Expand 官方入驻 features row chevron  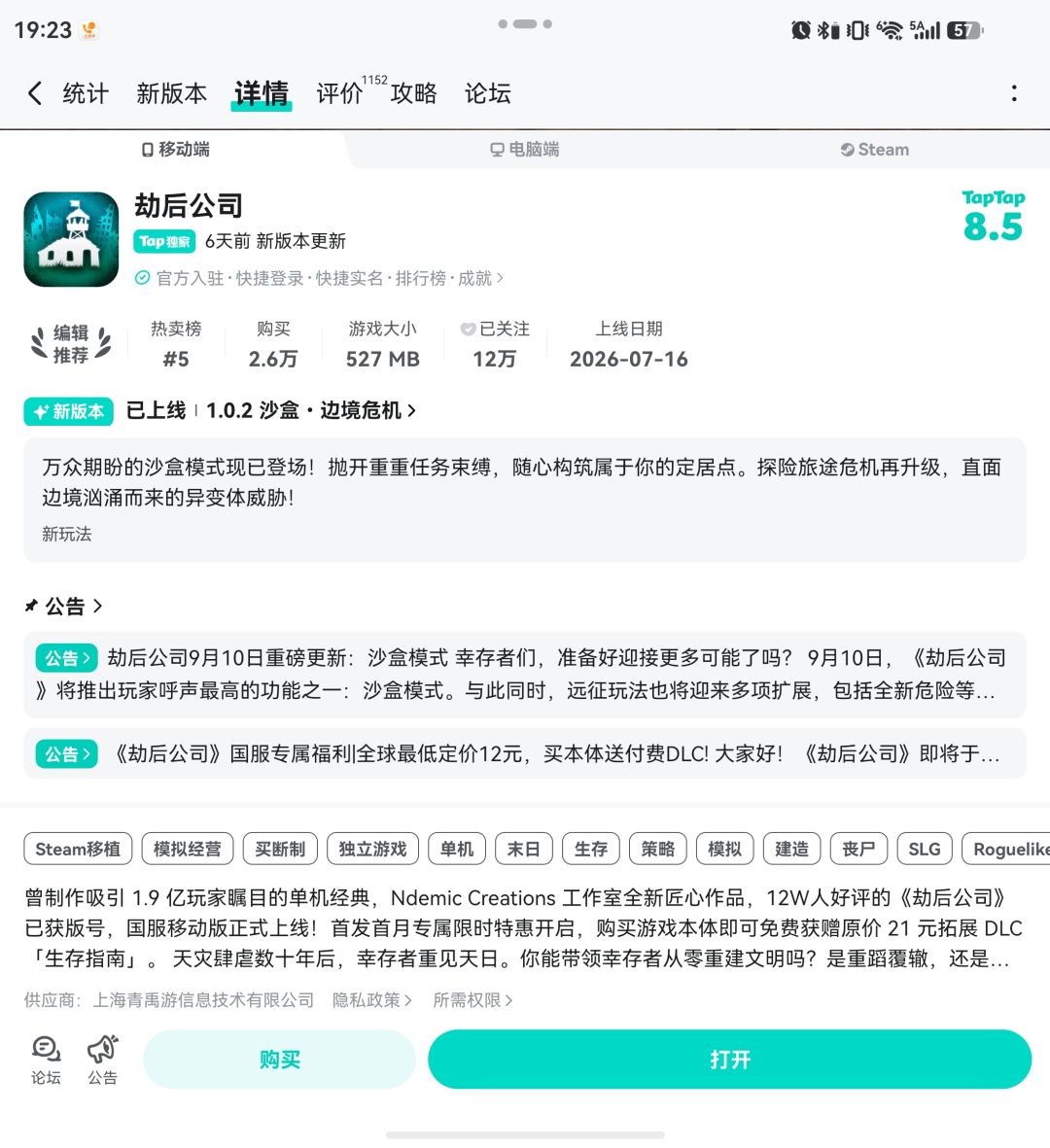(500, 278)
